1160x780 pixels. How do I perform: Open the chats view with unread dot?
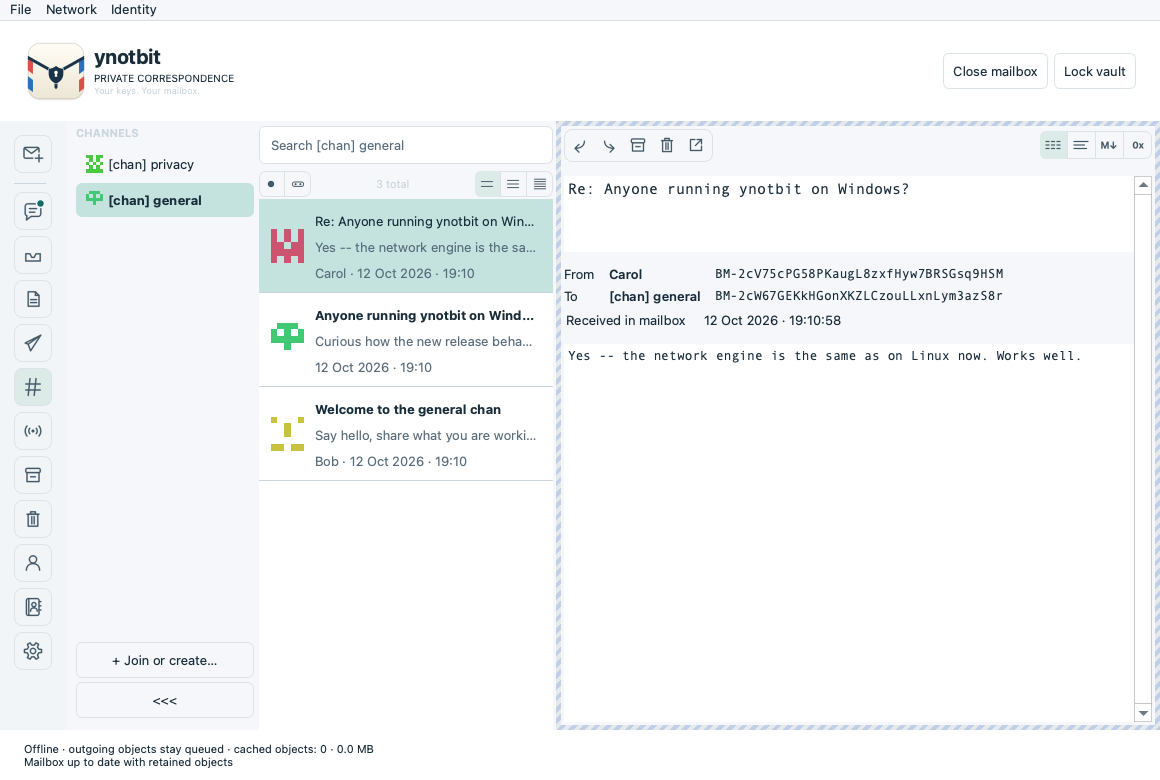point(33,211)
